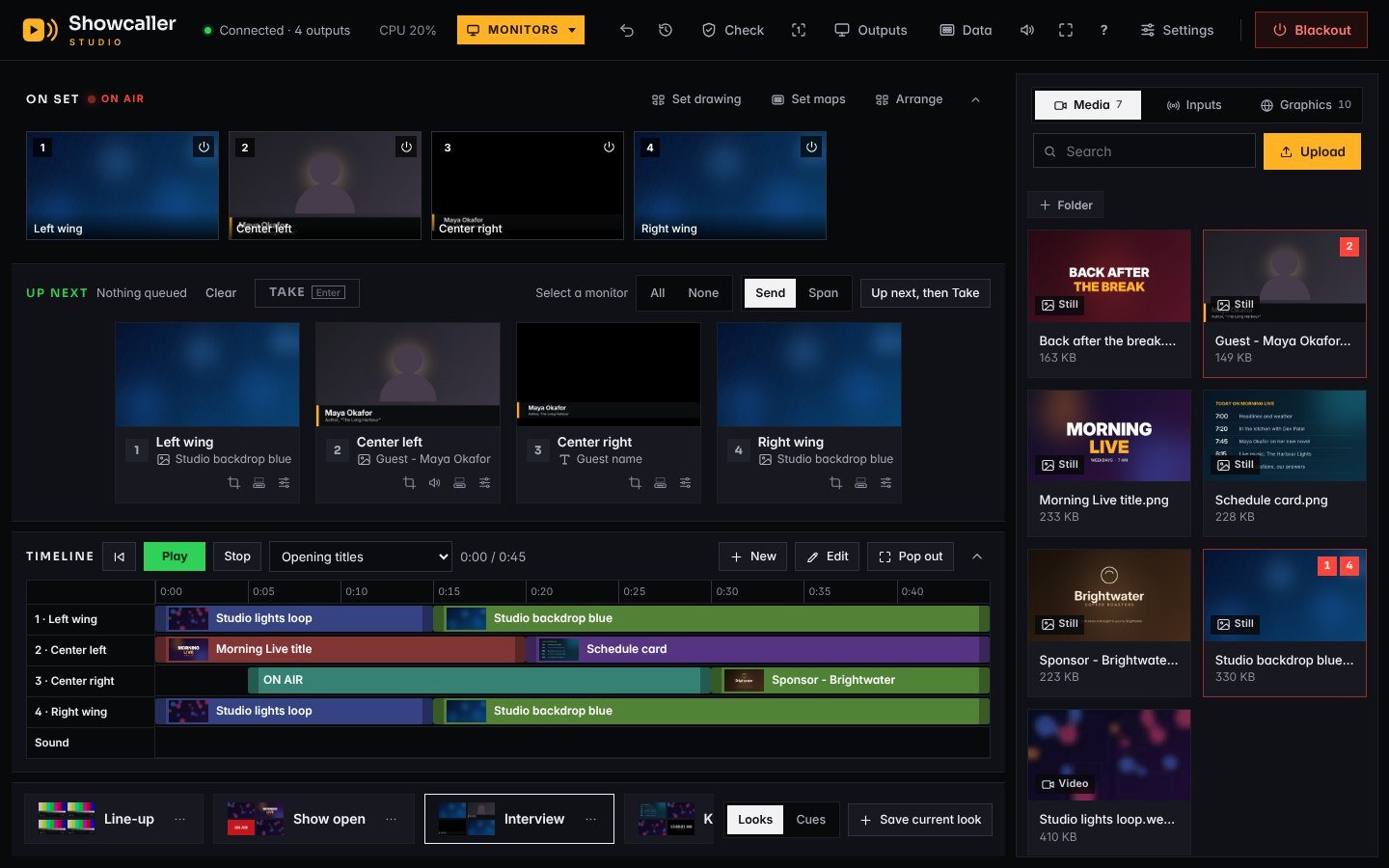1389x868 pixels.
Task: Open adjustments sliders for Center right card
Action: tap(685, 482)
